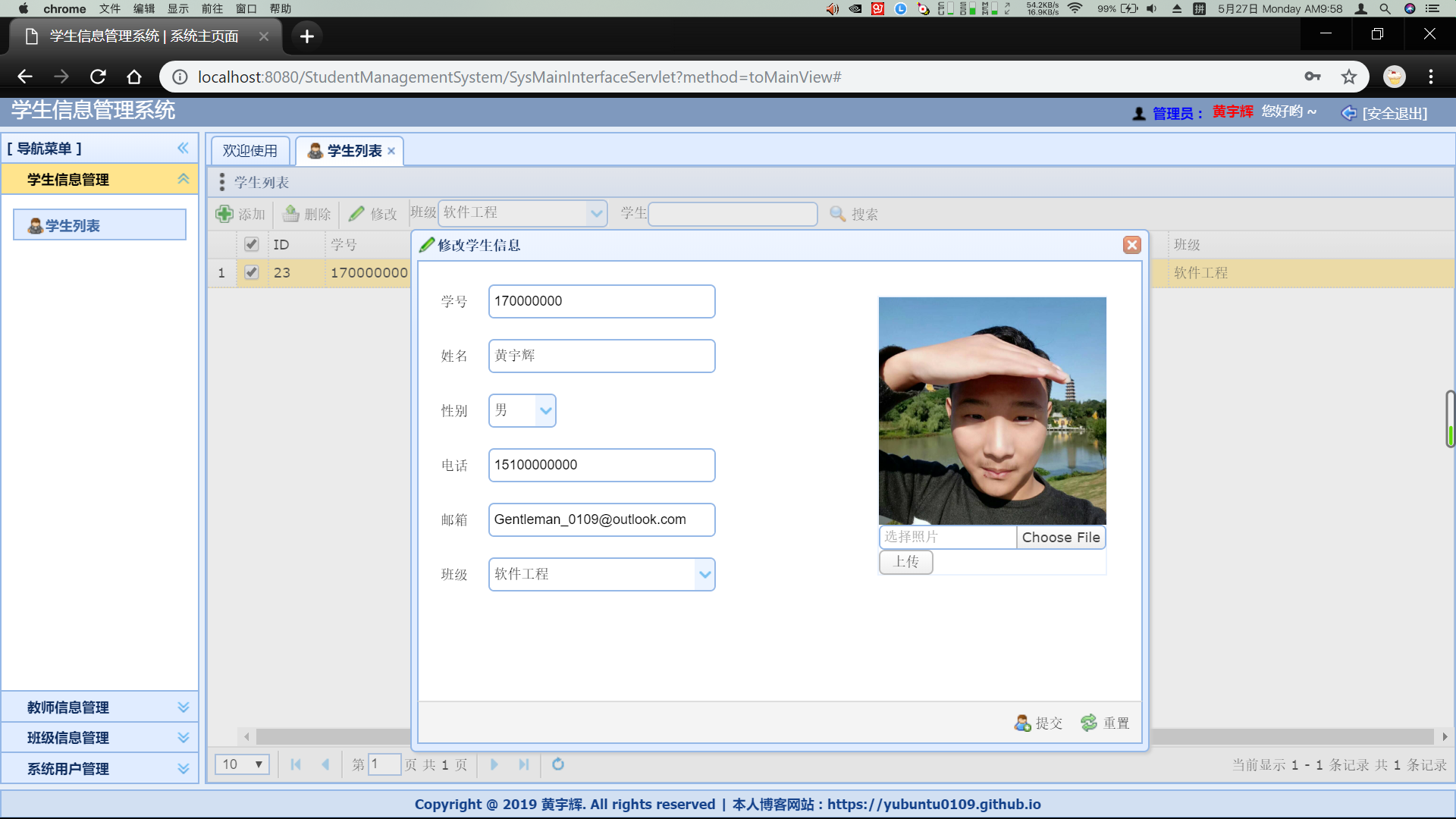Click the green Reset icon in dialog

tap(1089, 723)
